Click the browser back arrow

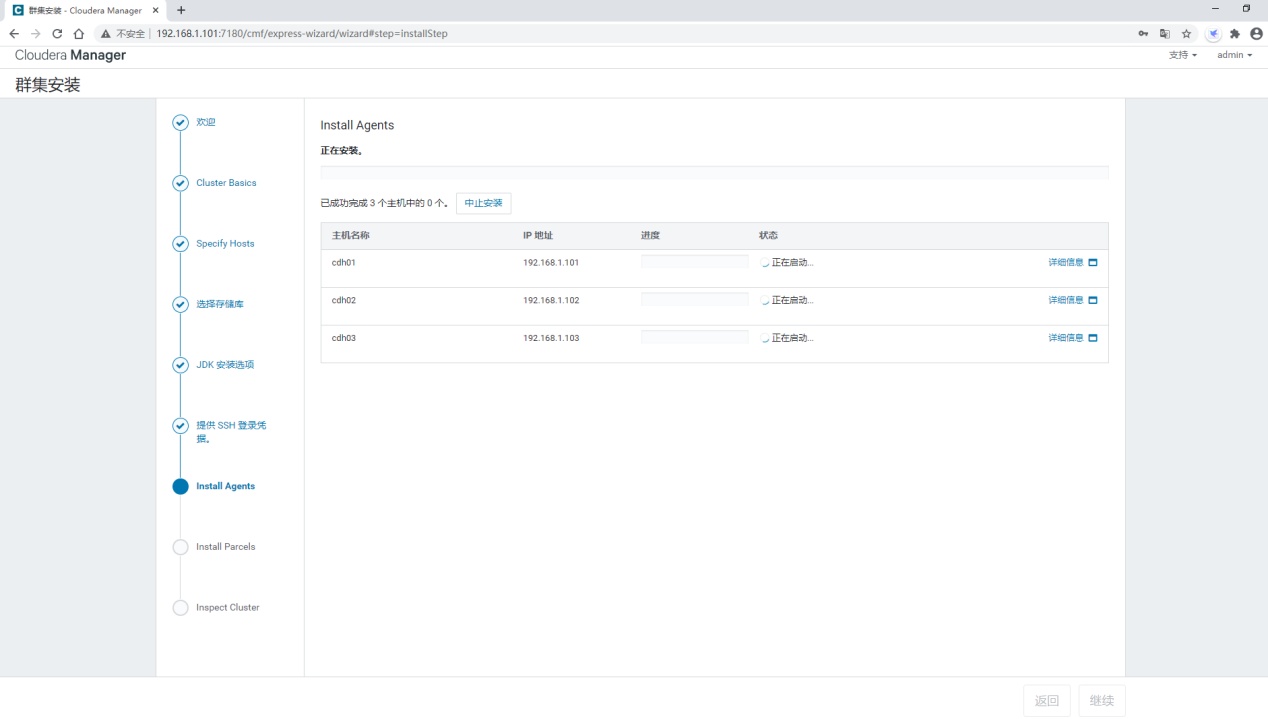(x=14, y=33)
